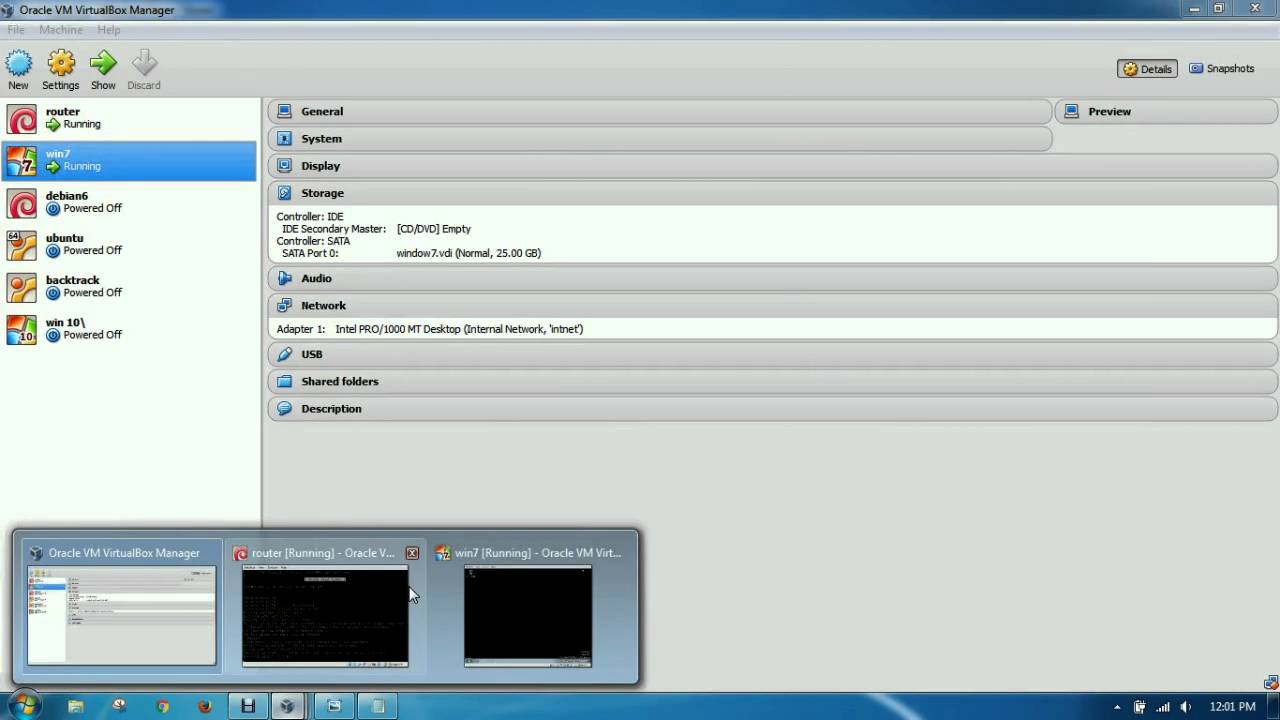Expand the Preview panel header
Viewport: 1280px width, 720px height.
point(1167,111)
